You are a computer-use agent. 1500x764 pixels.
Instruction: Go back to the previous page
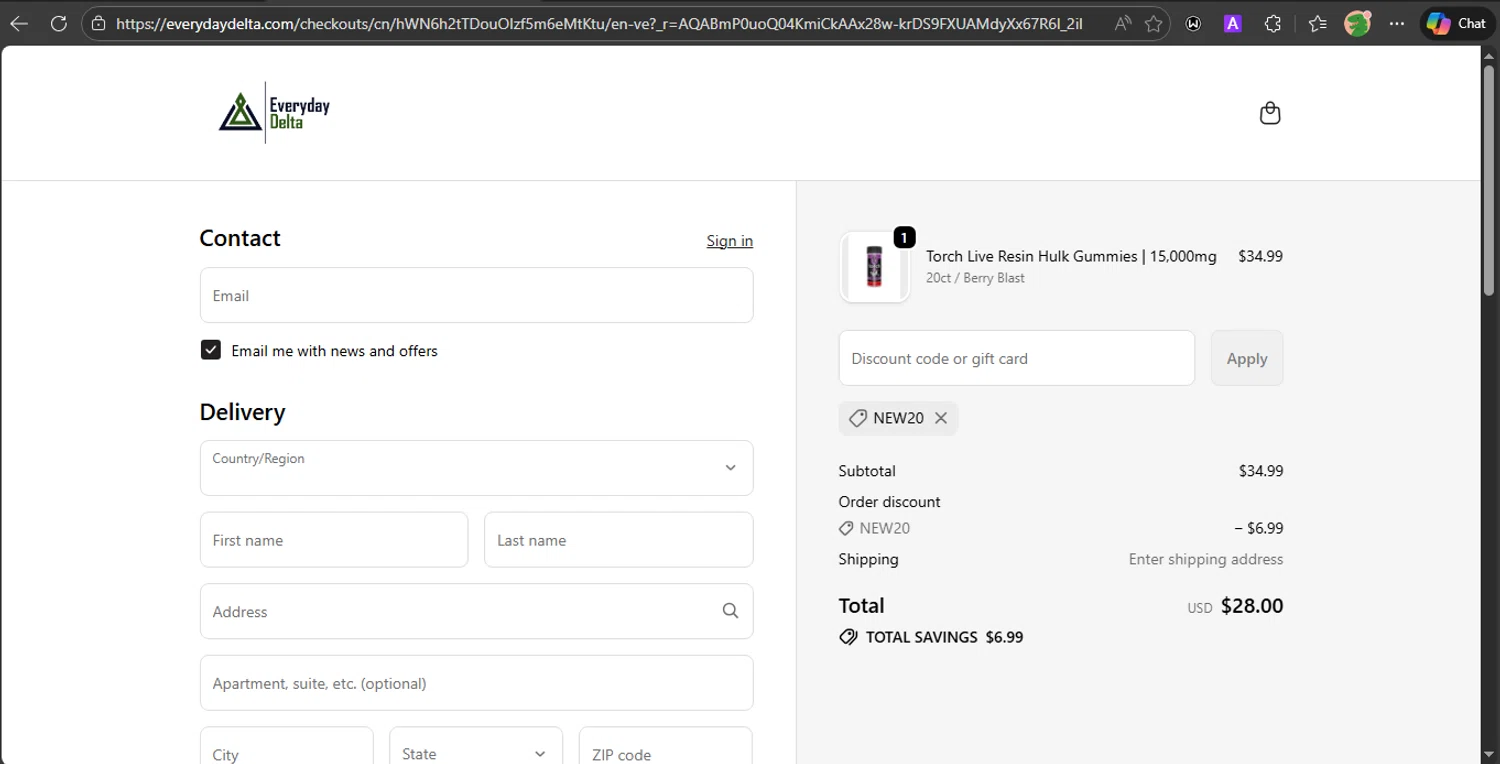click(x=19, y=23)
